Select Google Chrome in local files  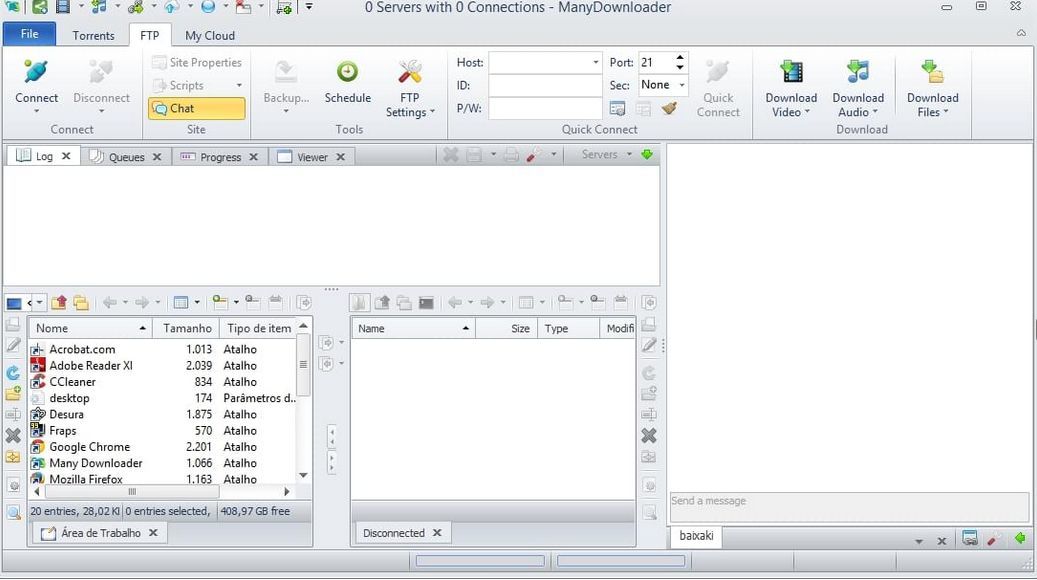[163, 447]
